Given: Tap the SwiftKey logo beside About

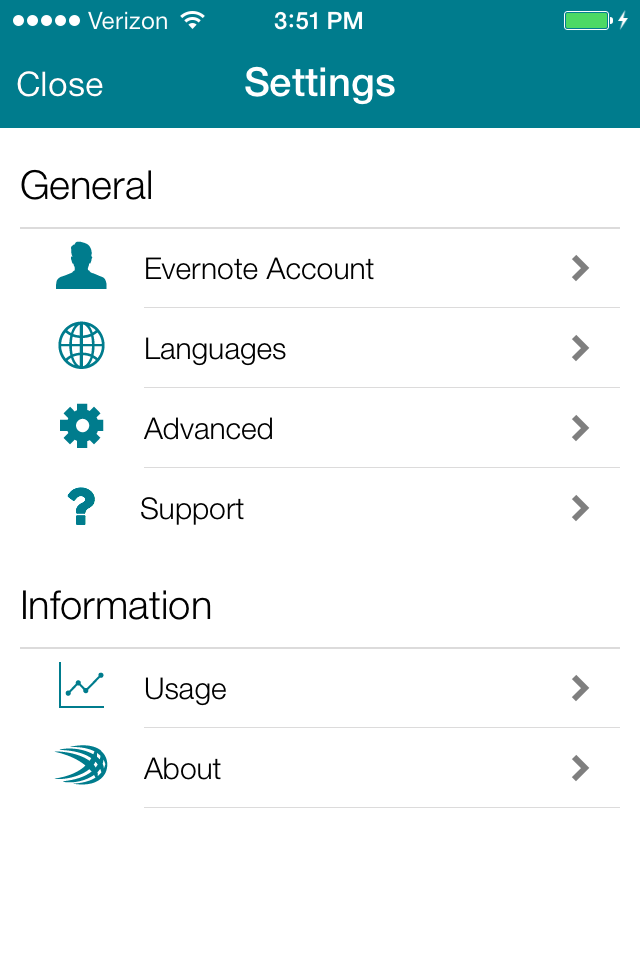Looking at the screenshot, I should coord(81,766).
